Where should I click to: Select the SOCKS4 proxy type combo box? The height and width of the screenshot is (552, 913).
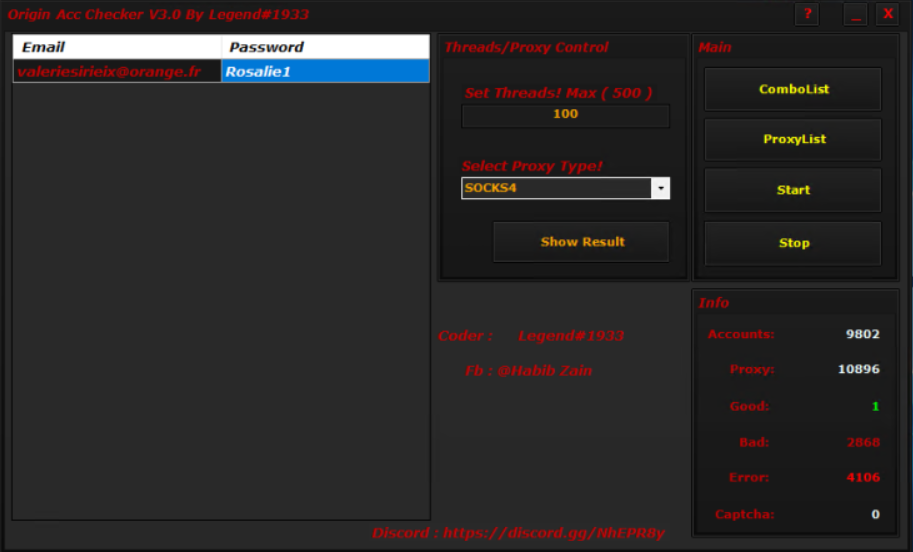click(x=565, y=188)
